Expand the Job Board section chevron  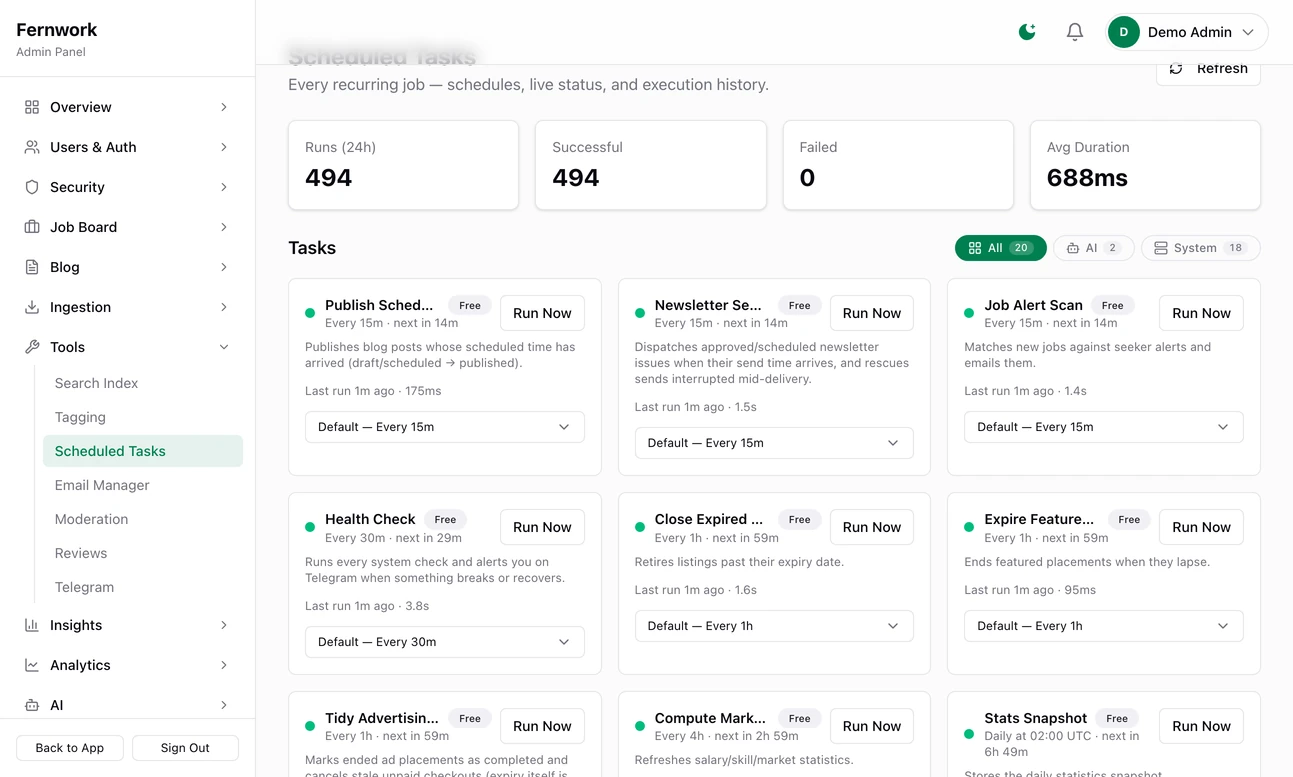[x=224, y=227]
